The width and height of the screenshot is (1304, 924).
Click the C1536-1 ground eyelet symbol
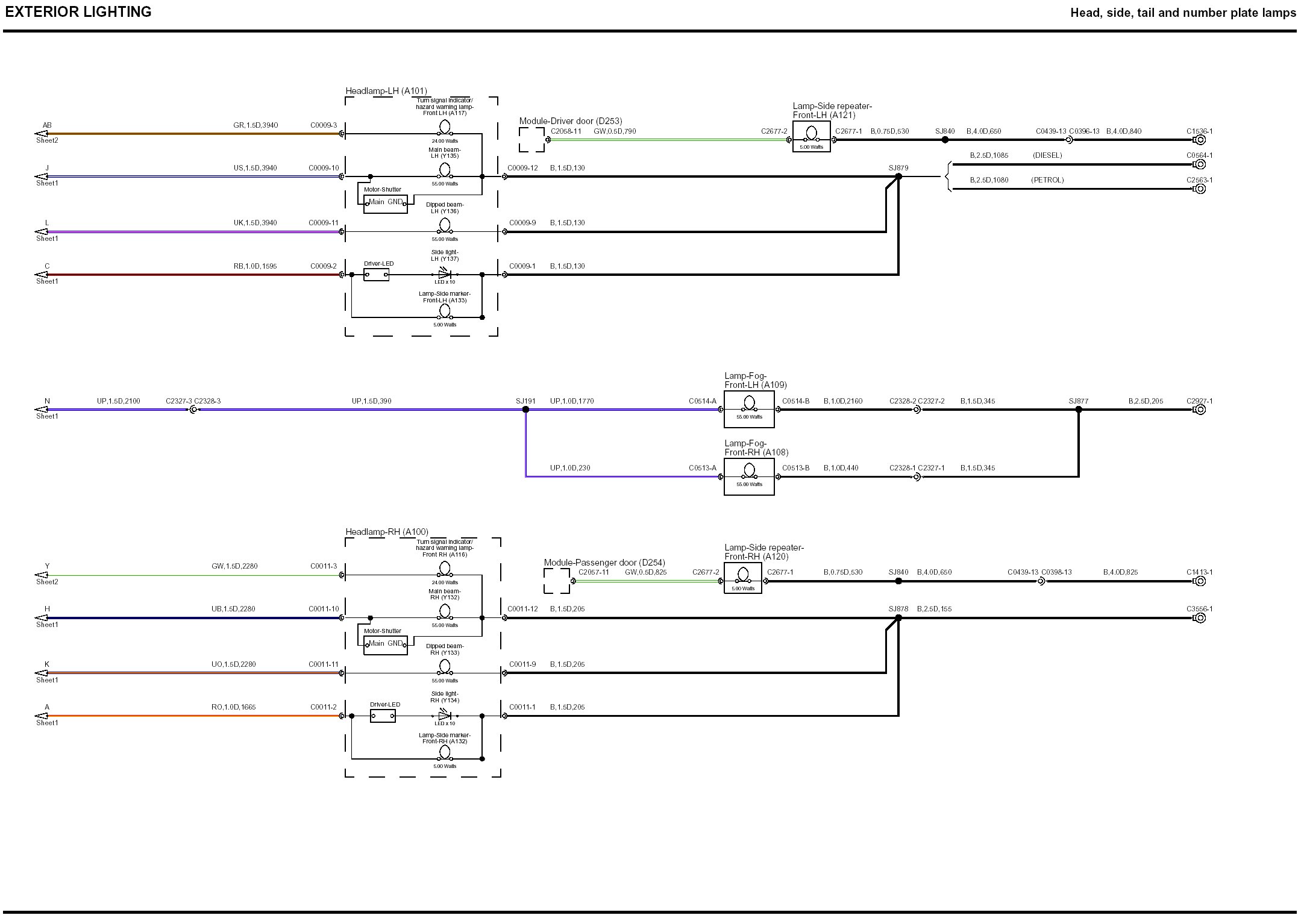pos(1199,140)
